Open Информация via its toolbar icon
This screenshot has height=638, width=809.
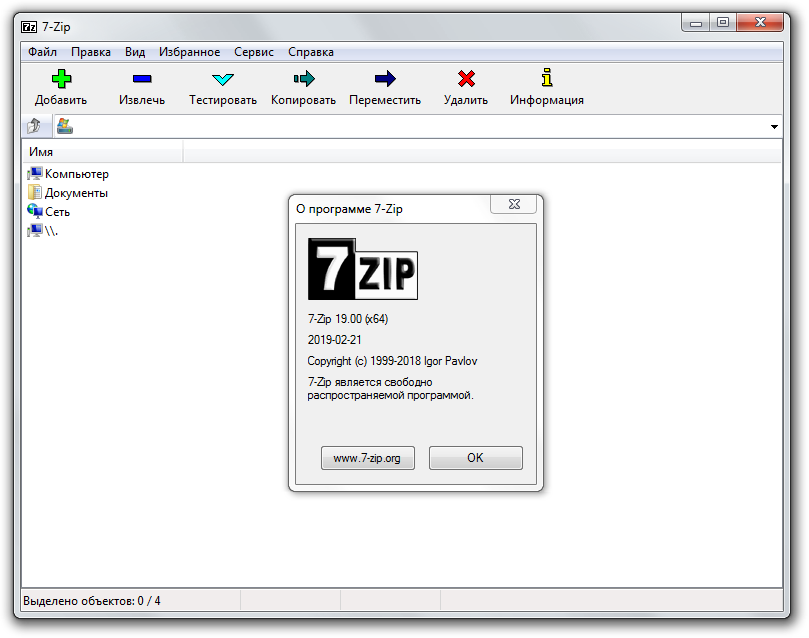coord(546,77)
